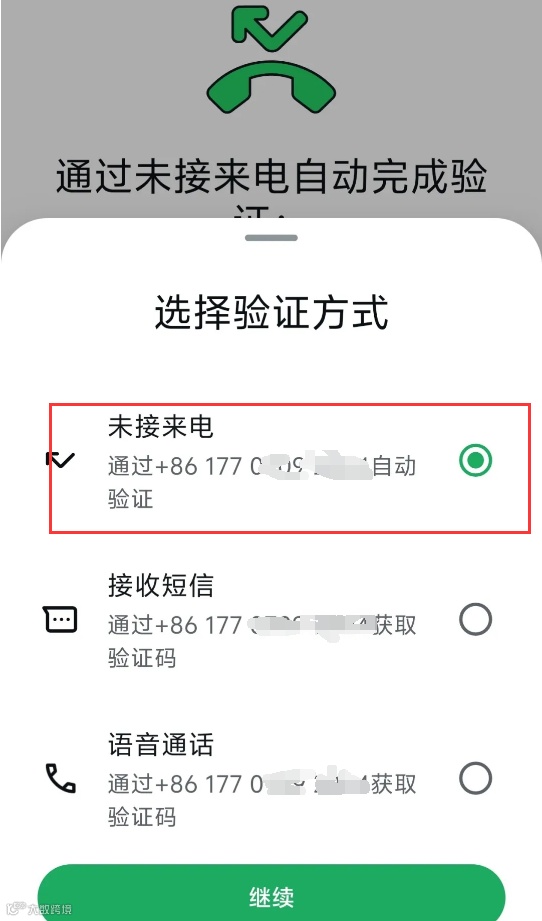Grab the bottom sheet drag handle
Screen dimensions: 542x921
click(x=271, y=238)
